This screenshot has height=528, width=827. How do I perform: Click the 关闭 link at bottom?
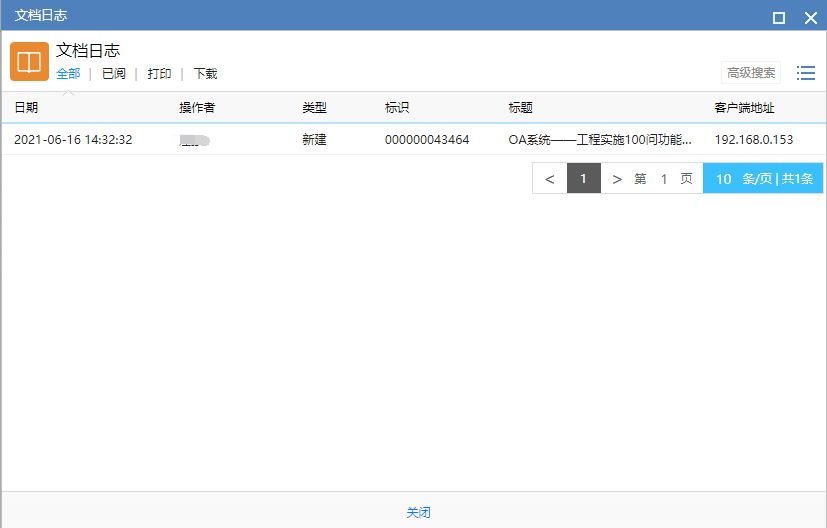point(418,512)
